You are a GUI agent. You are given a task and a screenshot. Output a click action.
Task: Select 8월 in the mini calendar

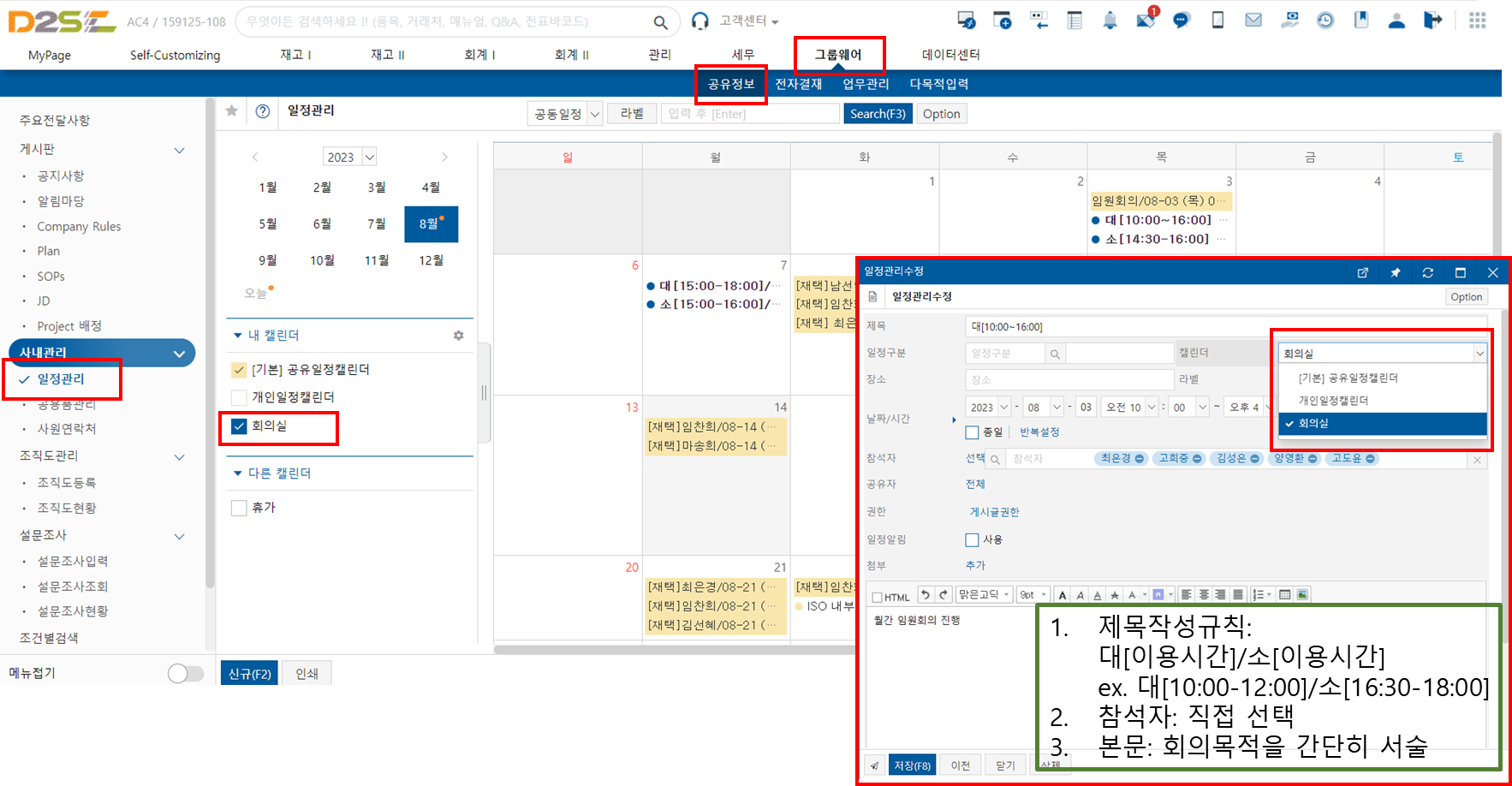(x=431, y=224)
